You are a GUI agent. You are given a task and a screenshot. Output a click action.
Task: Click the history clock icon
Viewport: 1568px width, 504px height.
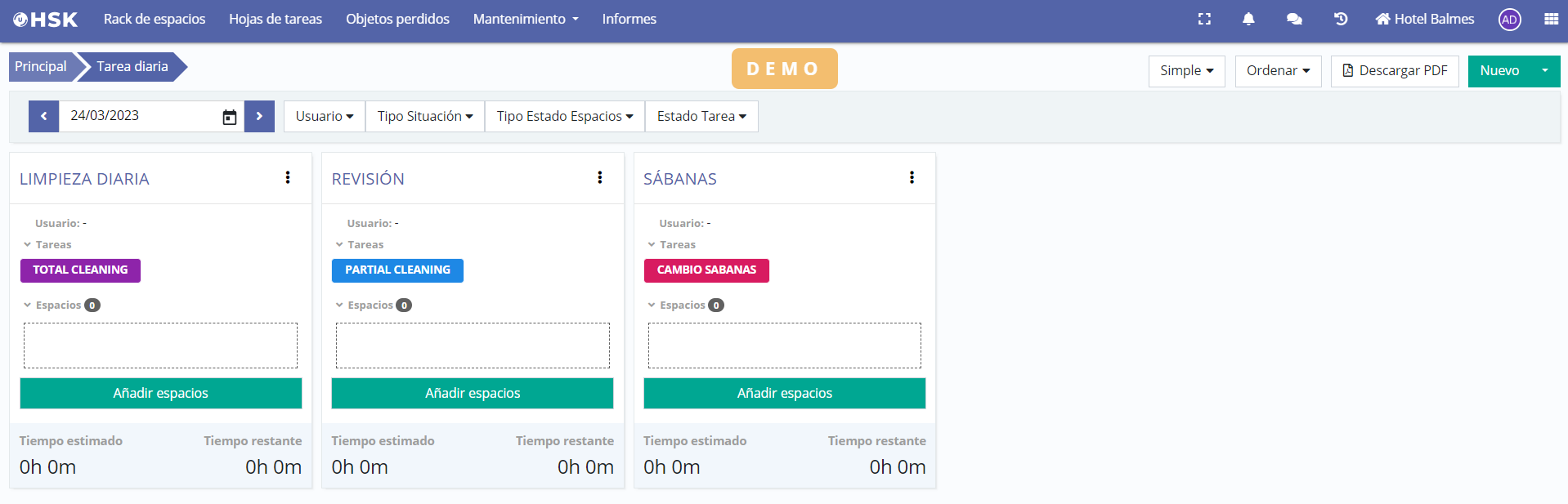[1341, 19]
